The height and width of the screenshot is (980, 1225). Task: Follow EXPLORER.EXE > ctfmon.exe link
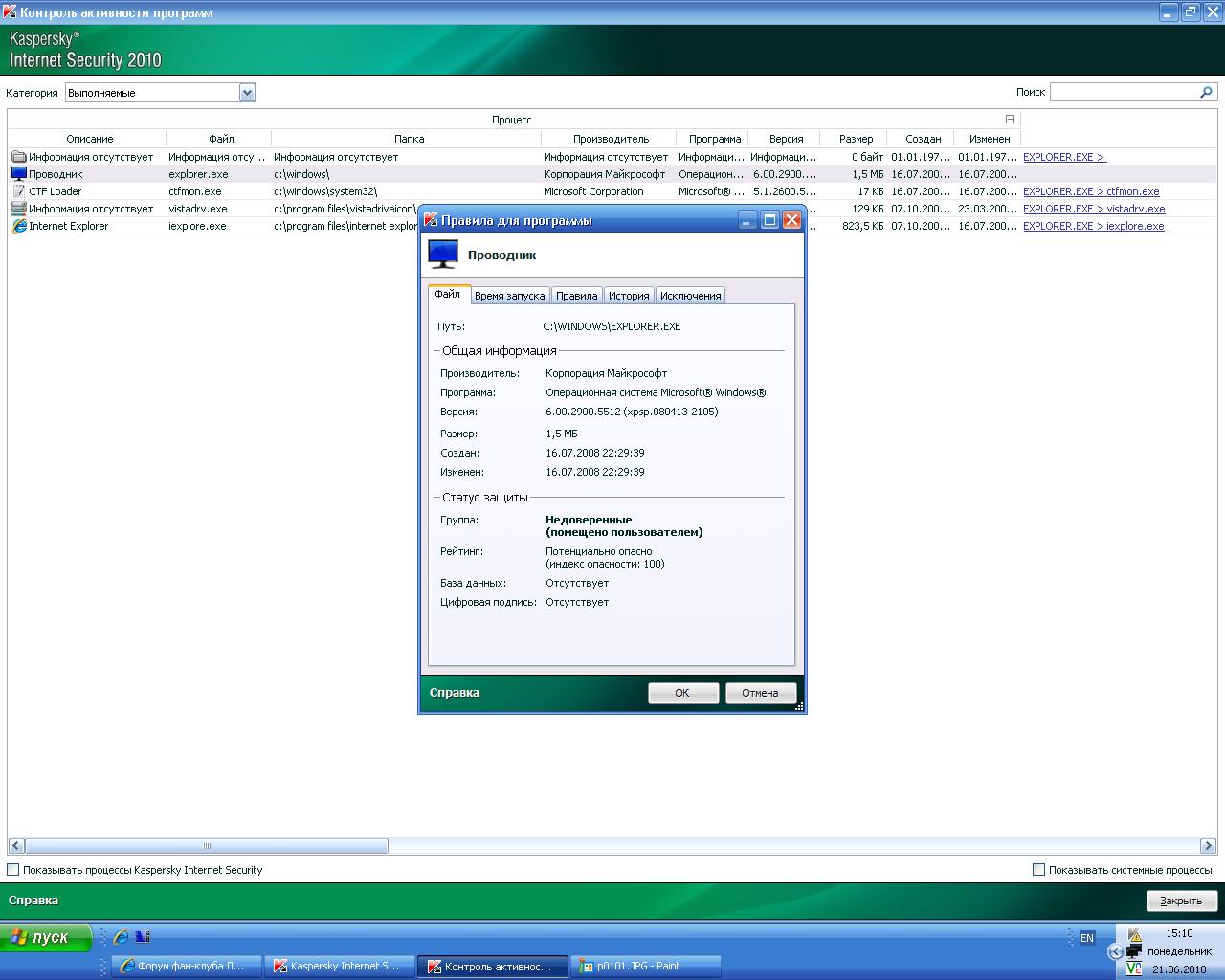1091,191
